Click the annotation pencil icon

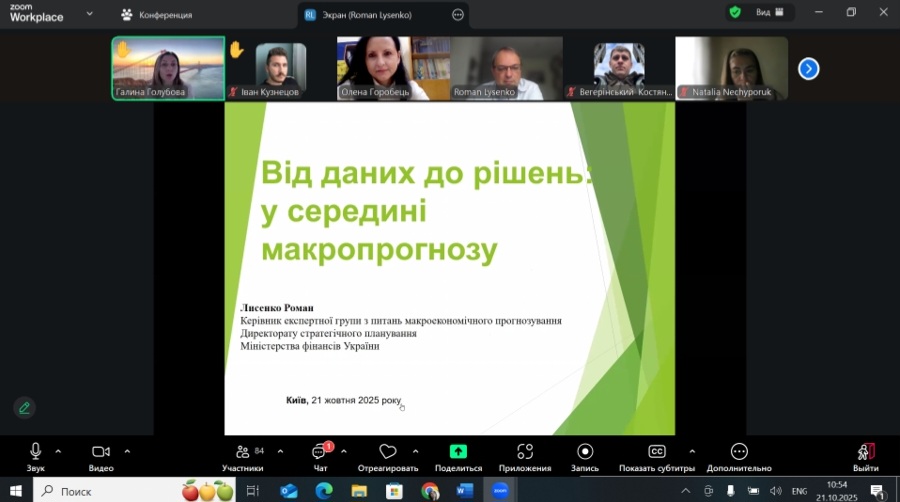[x=24, y=407]
